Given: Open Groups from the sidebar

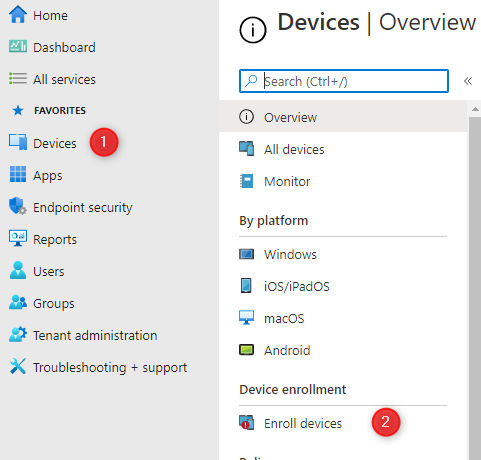Looking at the screenshot, I should 54,304.
